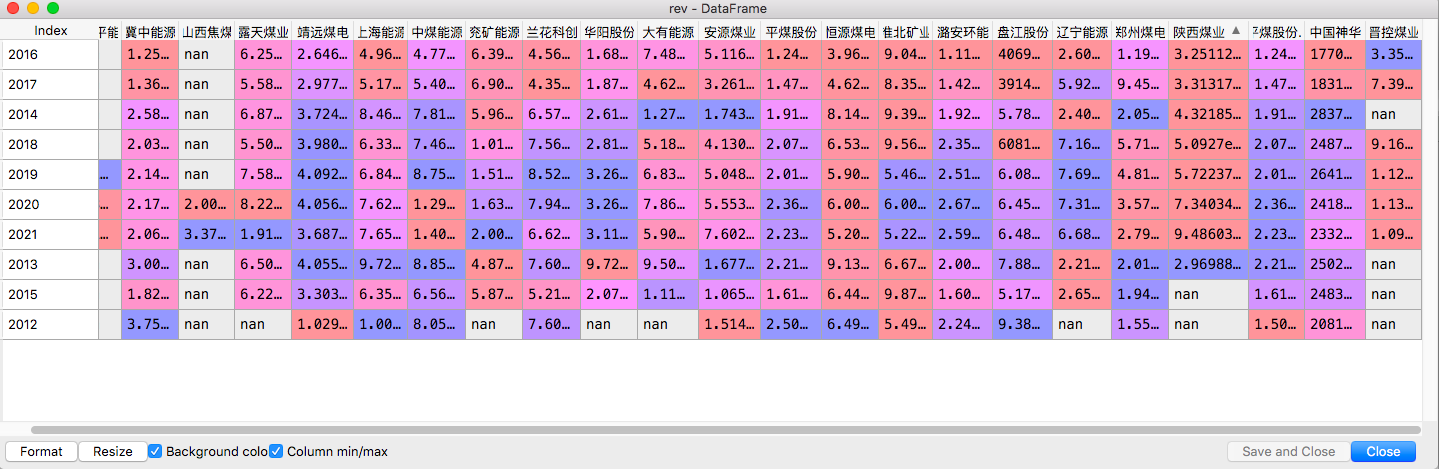Click the 2019 row index
The image size is (1439, 469).
[50, 174]
